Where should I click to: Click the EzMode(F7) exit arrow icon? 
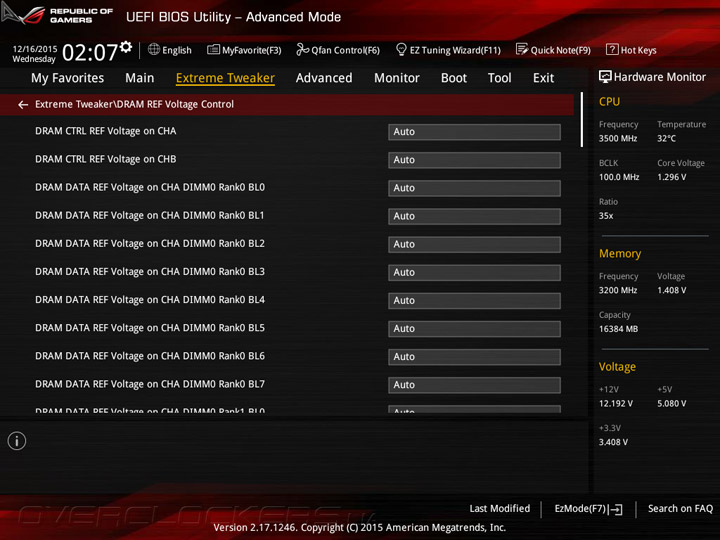pyautogui.click(x=617, y=509)
